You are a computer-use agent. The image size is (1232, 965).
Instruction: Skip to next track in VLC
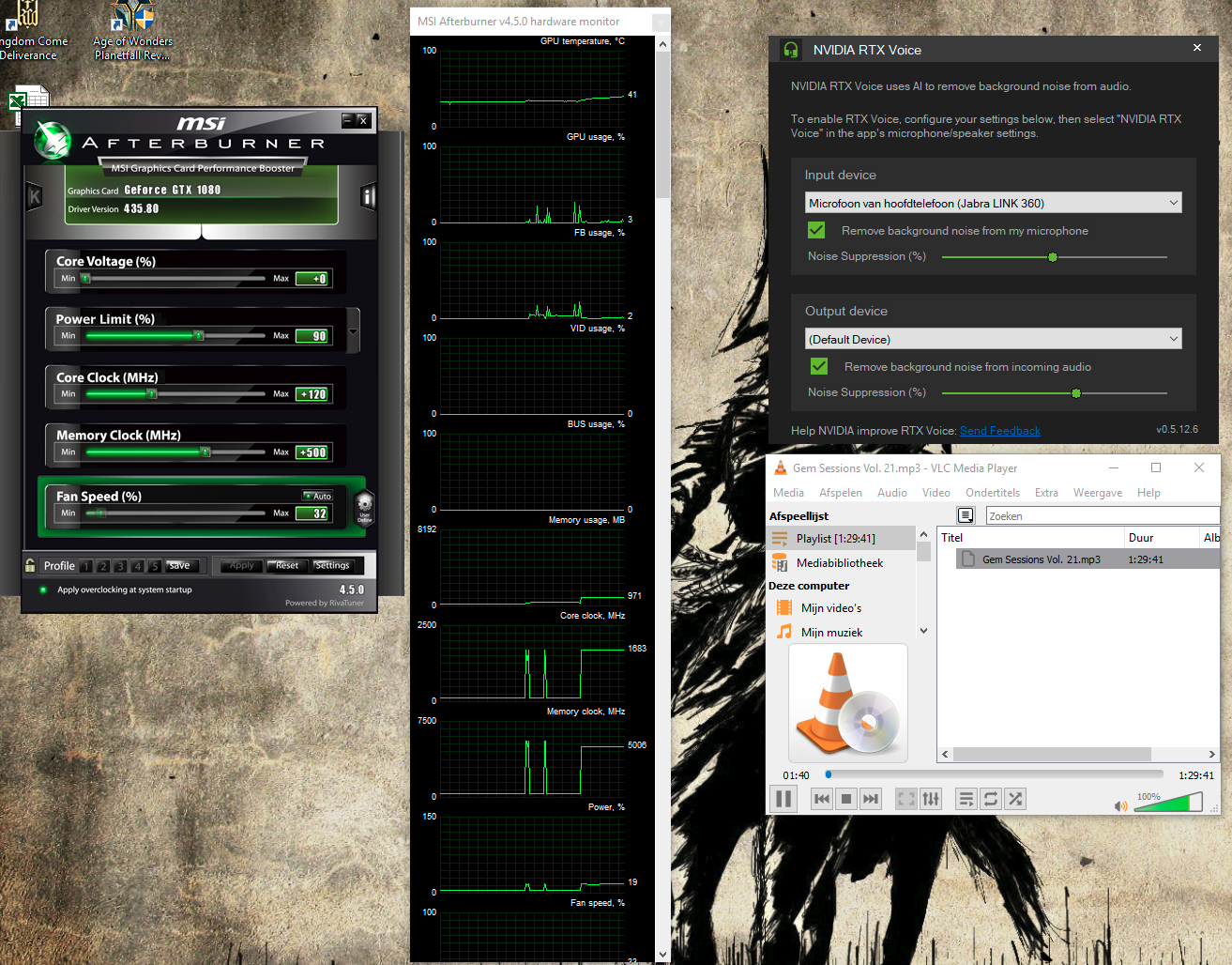pos(871,799)
